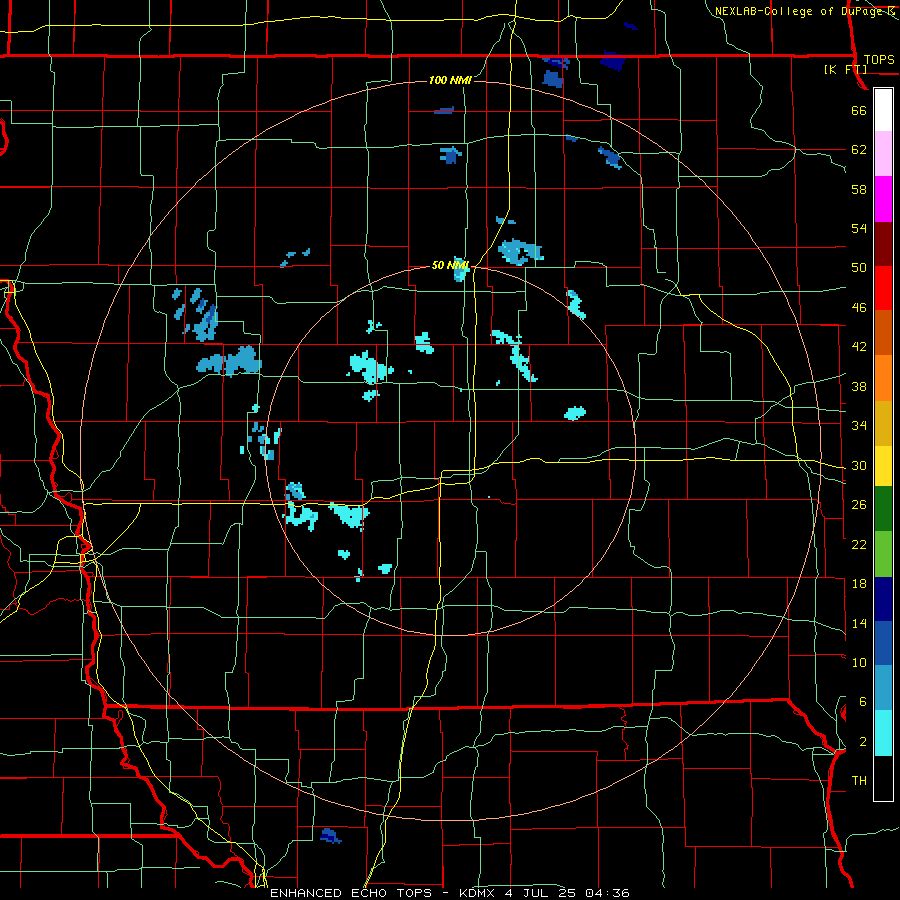900x900 pixels.
Task: Click the dark green legend swatch
Action: pos(883,509)
